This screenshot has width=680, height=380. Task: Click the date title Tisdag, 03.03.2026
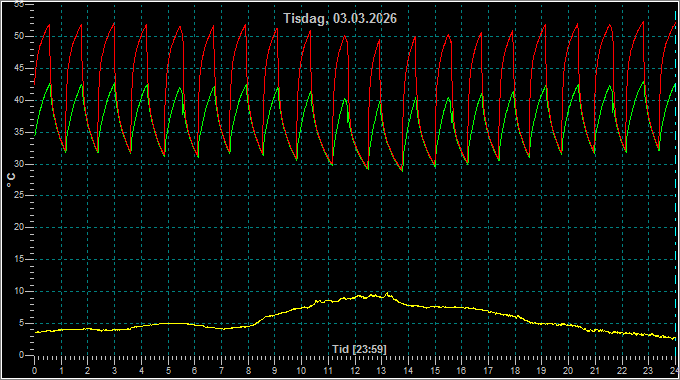[x=340, y=18]
